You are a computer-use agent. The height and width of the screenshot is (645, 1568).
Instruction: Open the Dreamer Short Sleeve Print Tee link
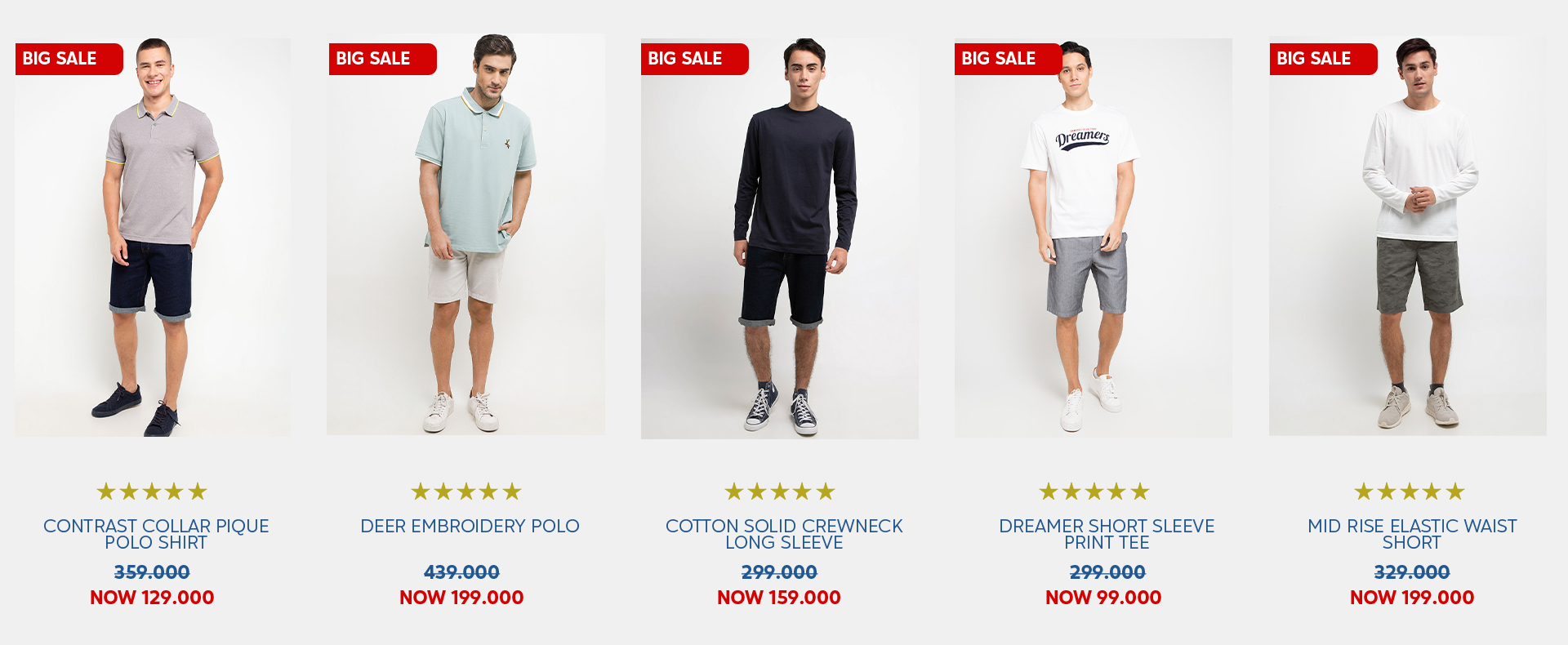pos(1107,534)
